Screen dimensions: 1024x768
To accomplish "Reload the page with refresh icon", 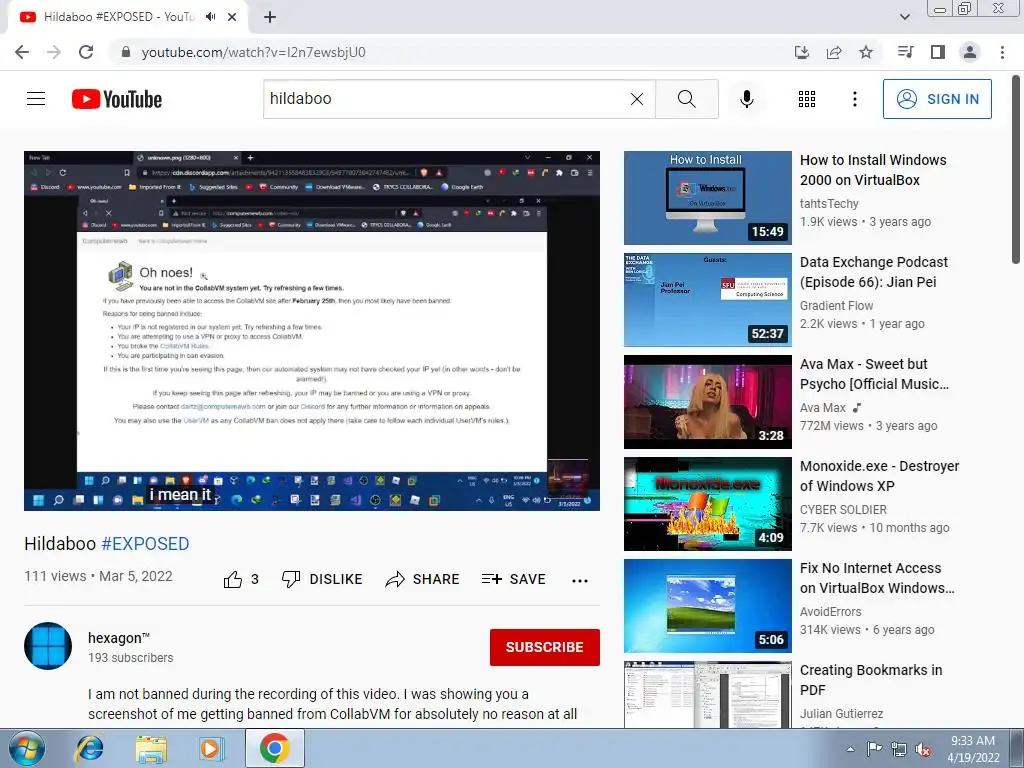I will click(x=86, y=52).
